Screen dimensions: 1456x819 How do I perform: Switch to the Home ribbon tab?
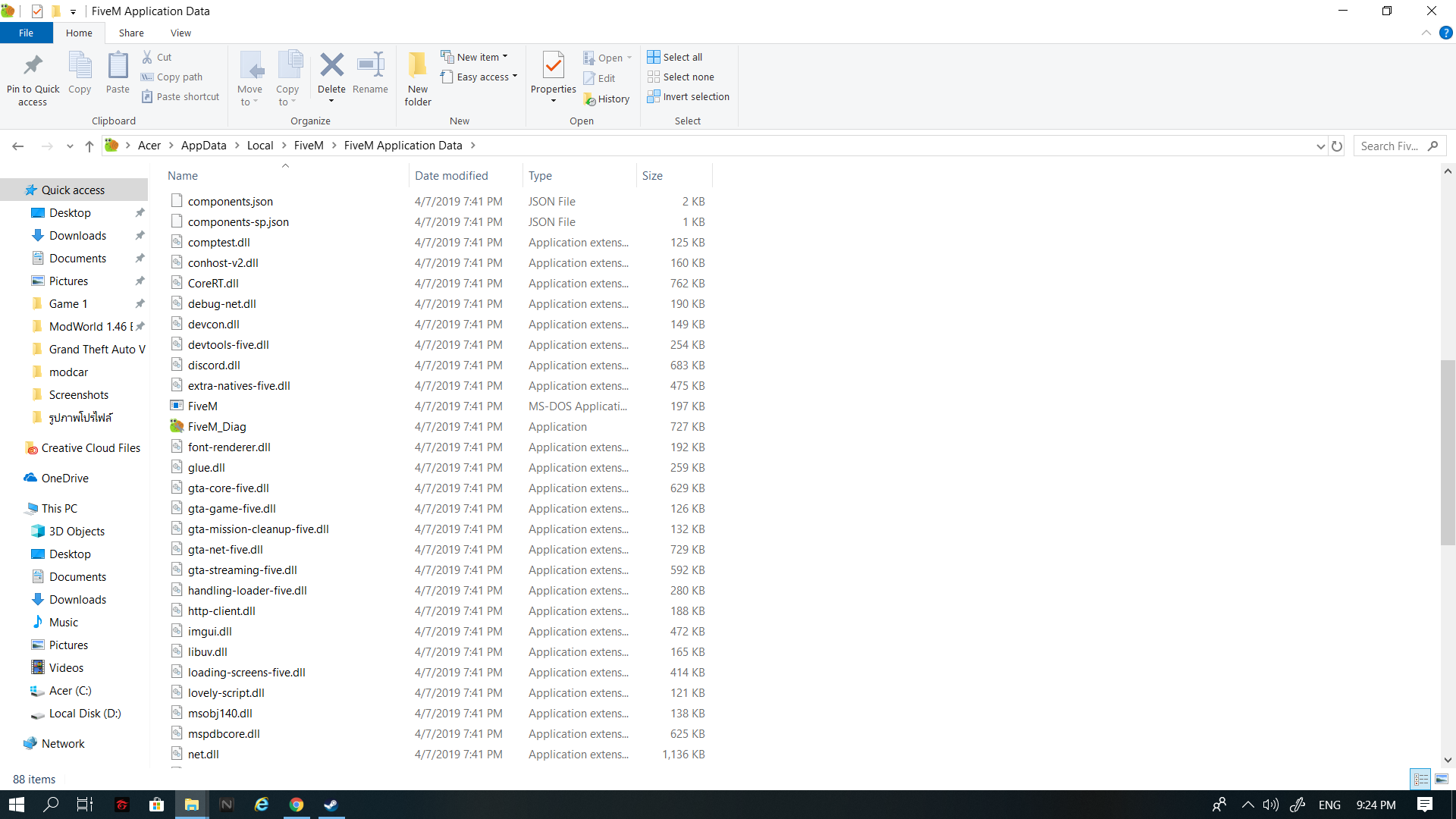pyautogui.click(x=79, y=33)
